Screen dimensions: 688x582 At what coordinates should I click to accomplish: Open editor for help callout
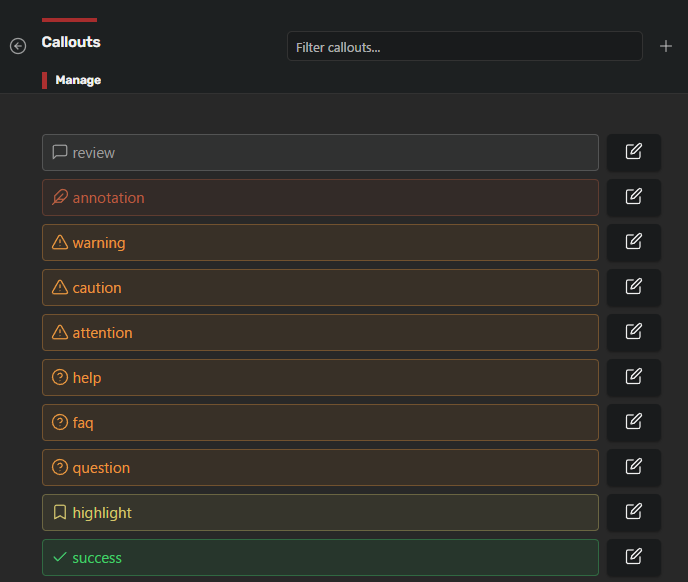[634, 377]
